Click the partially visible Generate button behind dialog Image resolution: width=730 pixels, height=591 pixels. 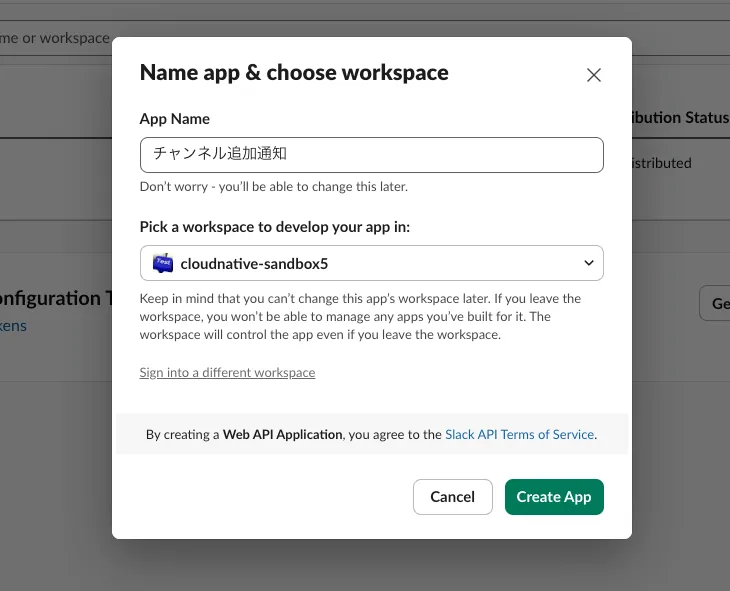point(715,303)
